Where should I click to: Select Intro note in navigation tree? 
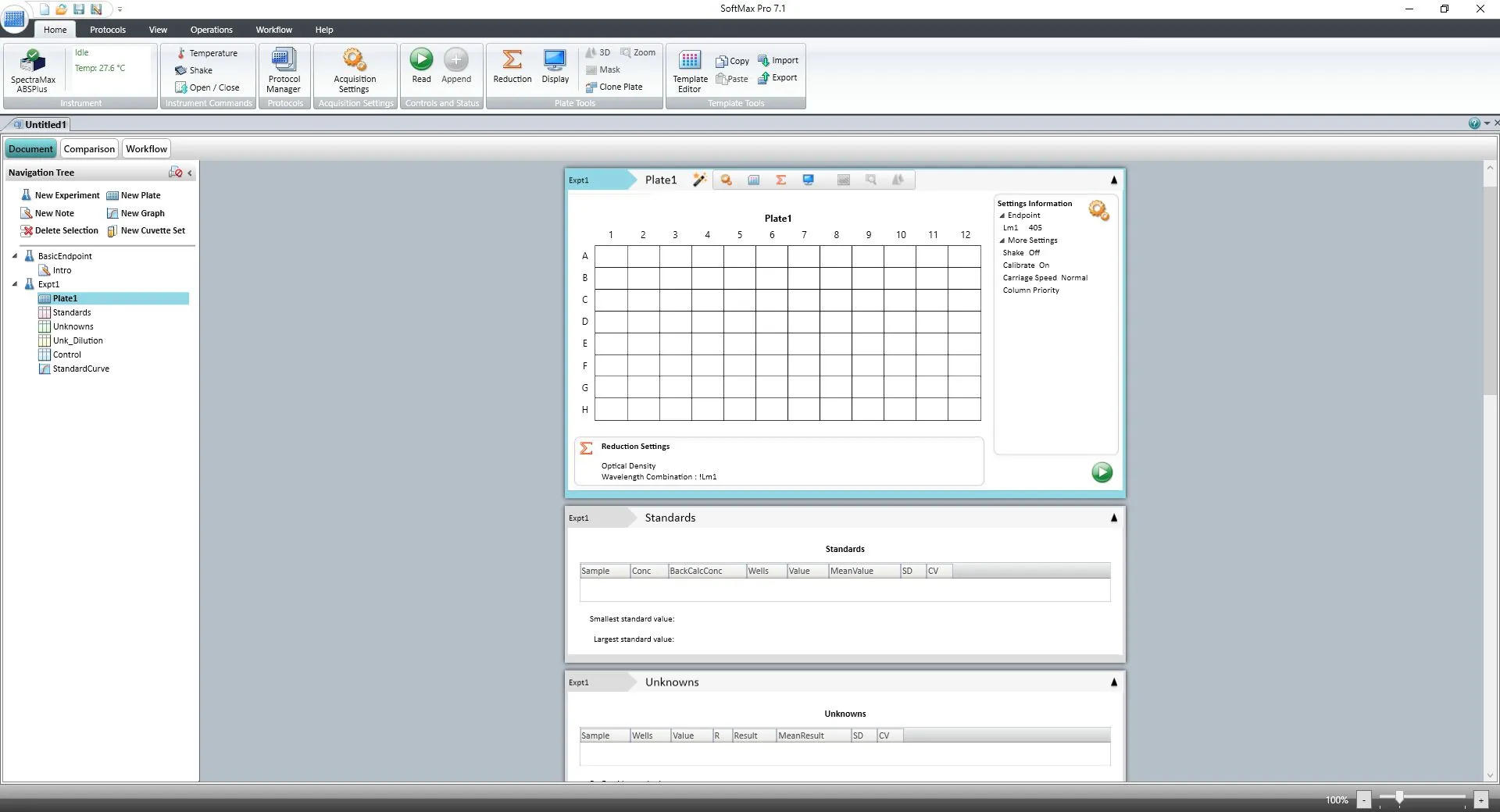click(62, 270)
